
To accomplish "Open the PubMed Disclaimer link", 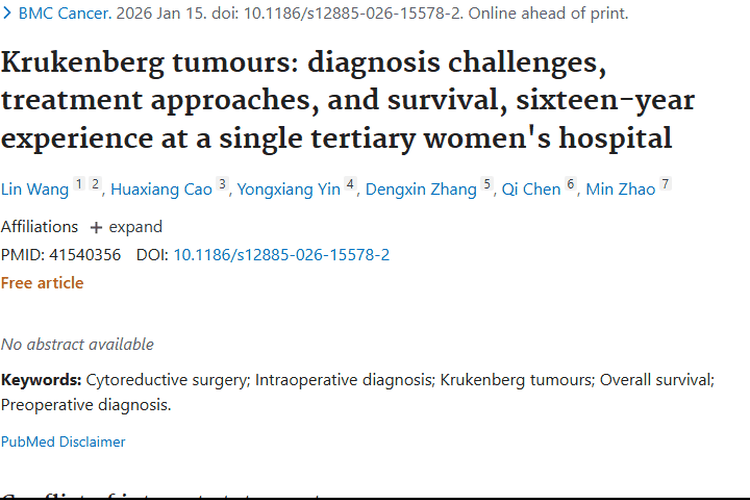I will coord(63,441).
